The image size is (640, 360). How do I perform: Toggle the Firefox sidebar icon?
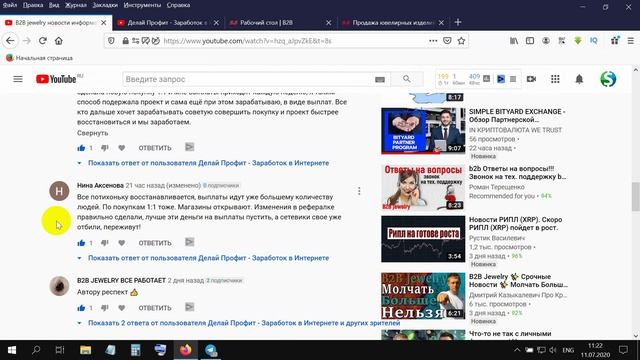[530, 41]
